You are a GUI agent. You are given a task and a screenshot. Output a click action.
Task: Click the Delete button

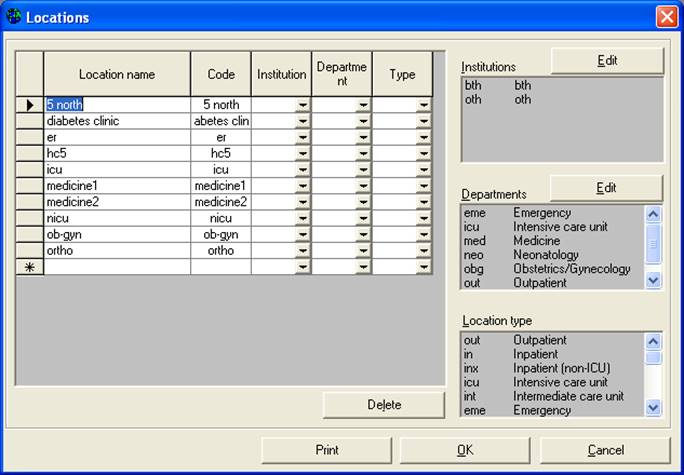pos(384,405)
